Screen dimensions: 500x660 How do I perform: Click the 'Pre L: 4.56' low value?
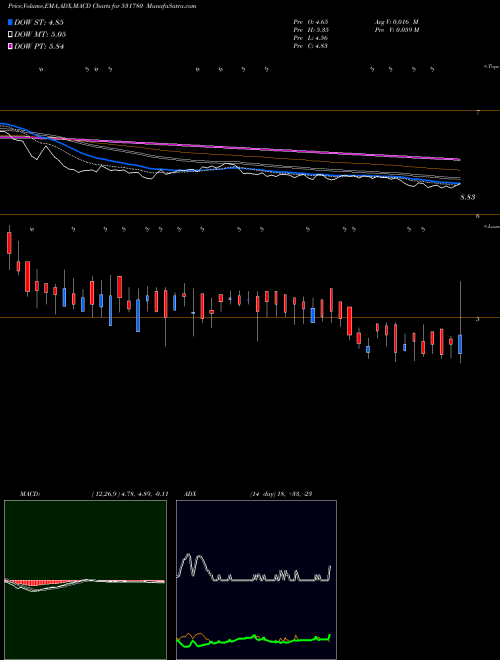point(311,38)
